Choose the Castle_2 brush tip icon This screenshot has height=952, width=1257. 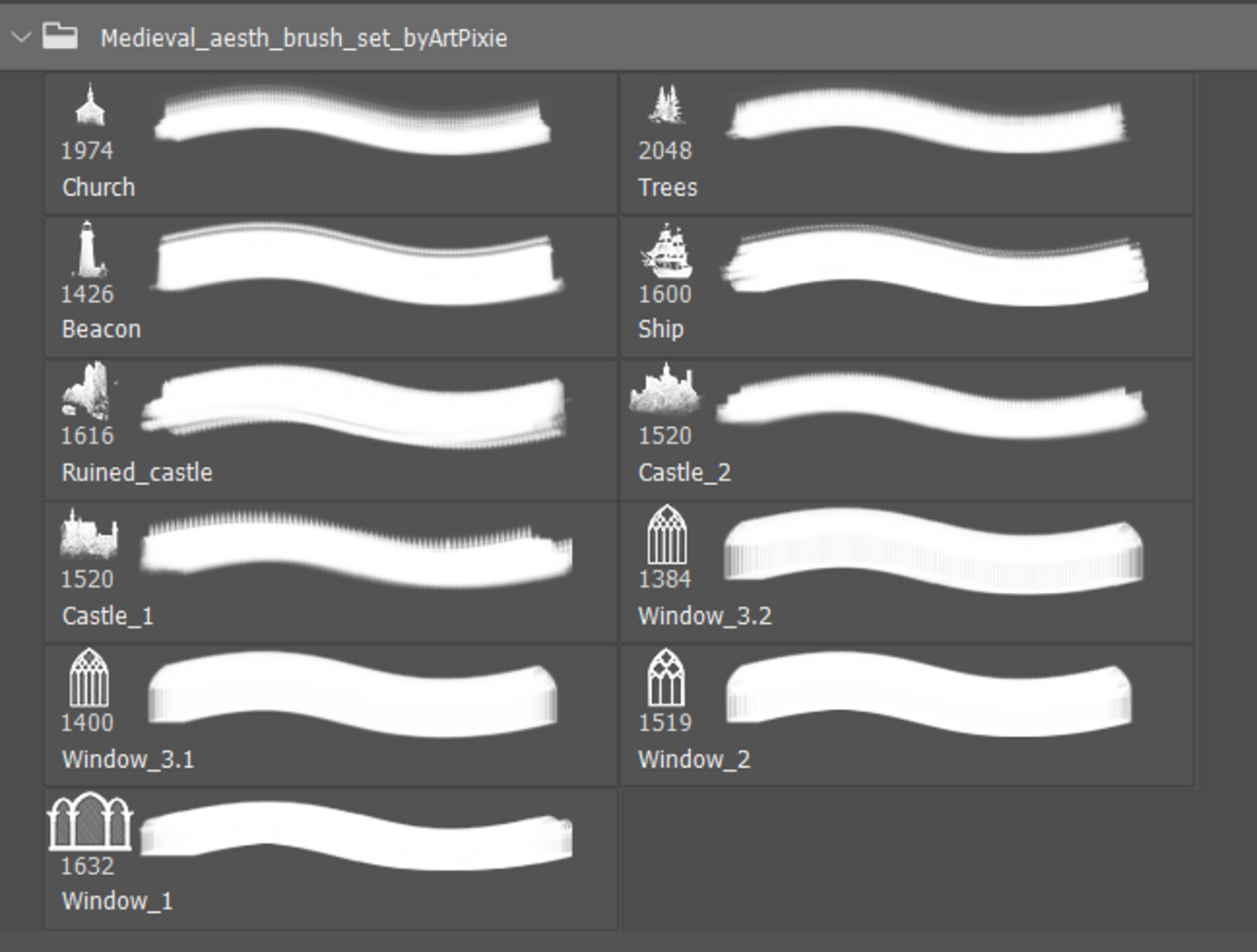666,391
